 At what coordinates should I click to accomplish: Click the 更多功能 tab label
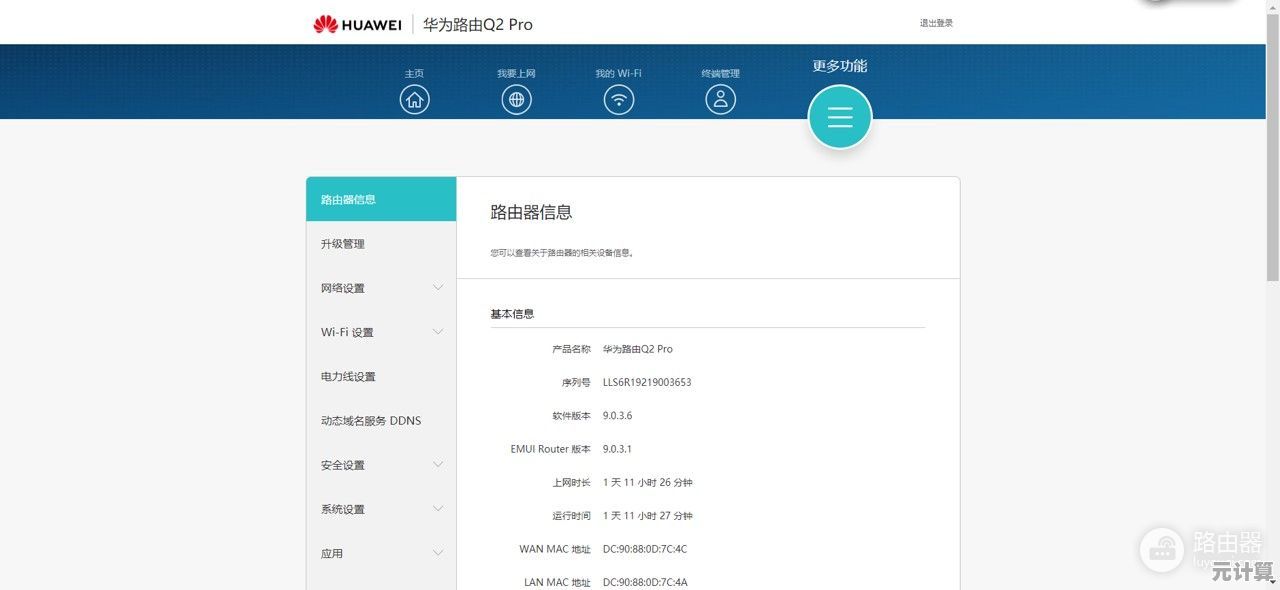[x=840, y=66]
